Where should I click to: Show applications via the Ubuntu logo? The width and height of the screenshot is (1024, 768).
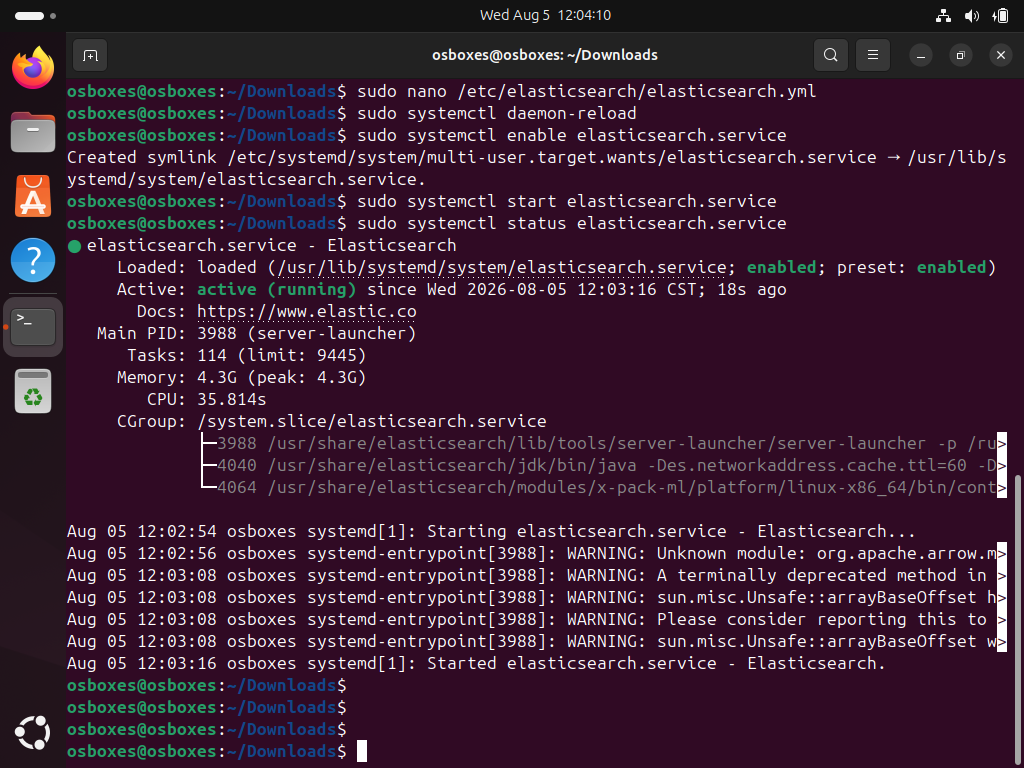33,733
